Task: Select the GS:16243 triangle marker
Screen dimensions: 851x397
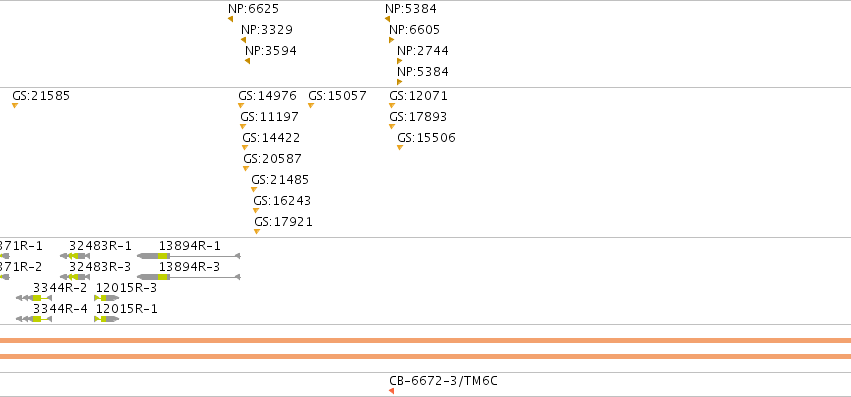Action: pyautogui.click(x=256, y=211)
